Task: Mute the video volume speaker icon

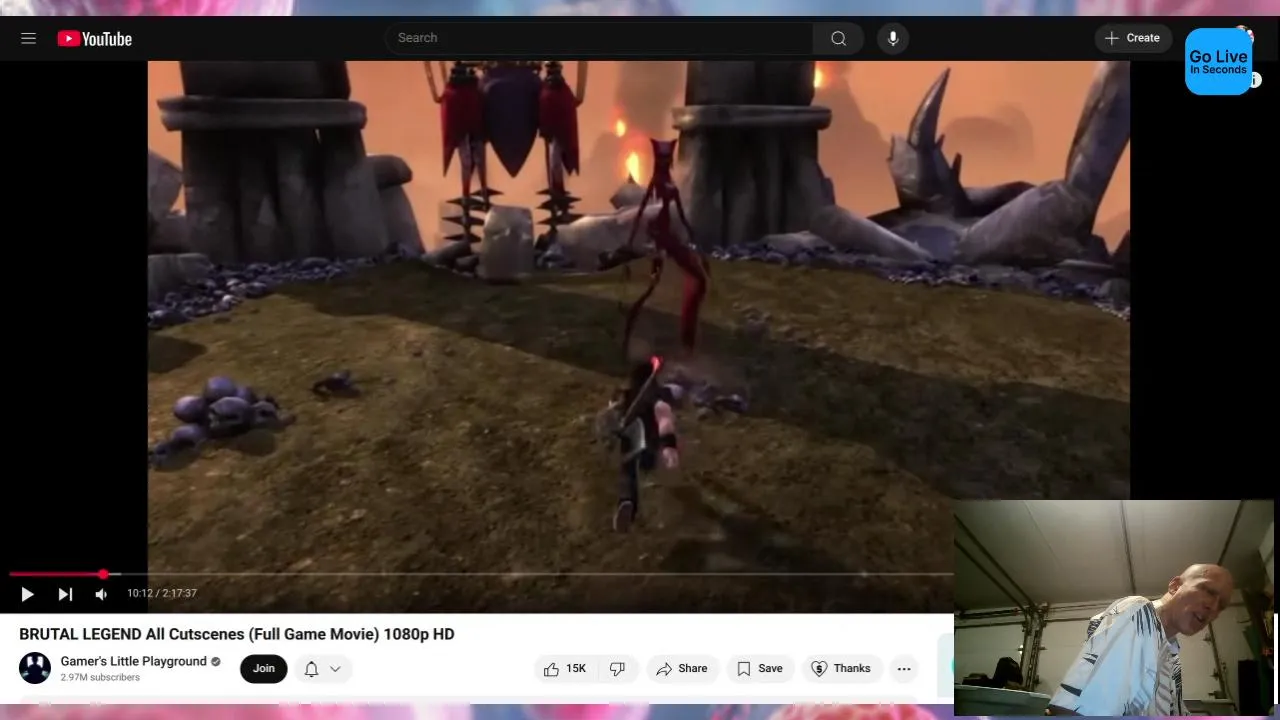Action: click(101, 594)
